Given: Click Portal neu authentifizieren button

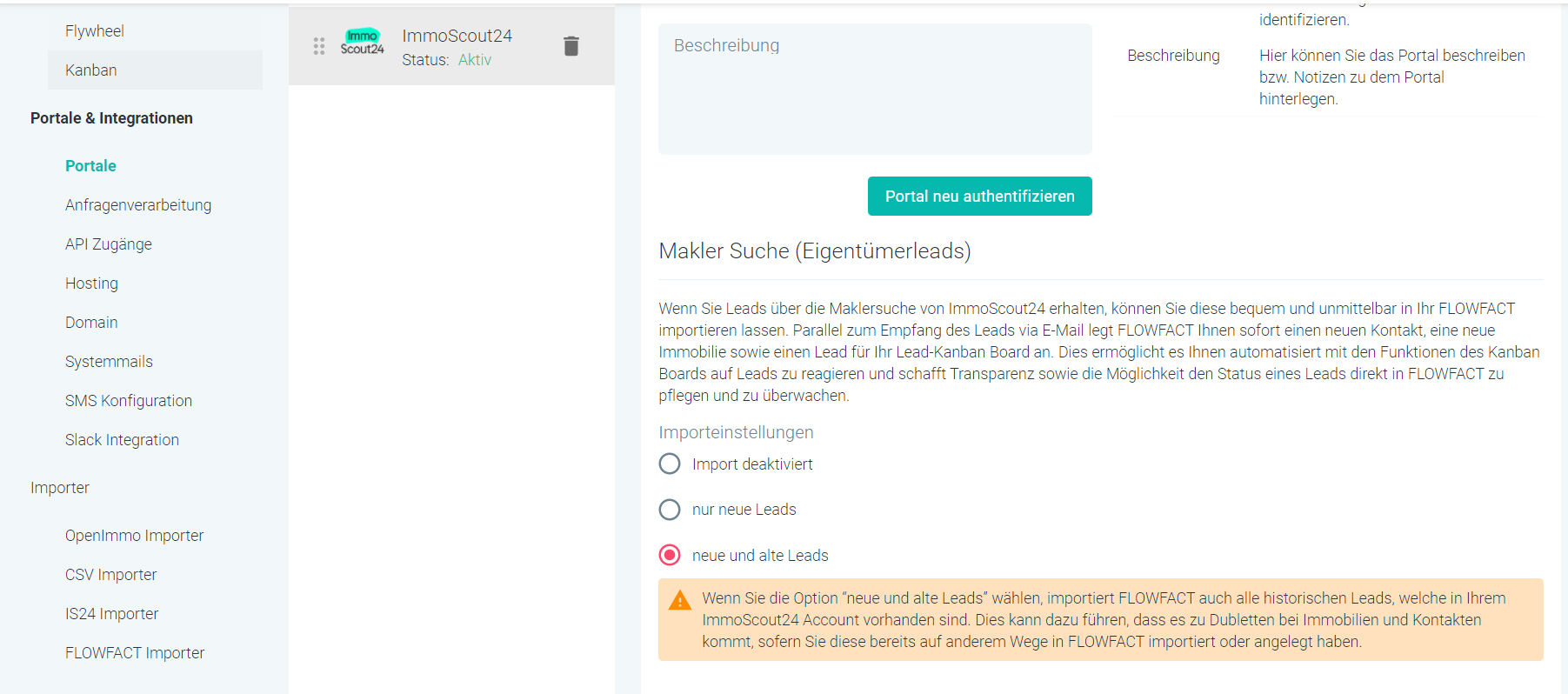Looking at the screenshot, I should tap(979, 197).
